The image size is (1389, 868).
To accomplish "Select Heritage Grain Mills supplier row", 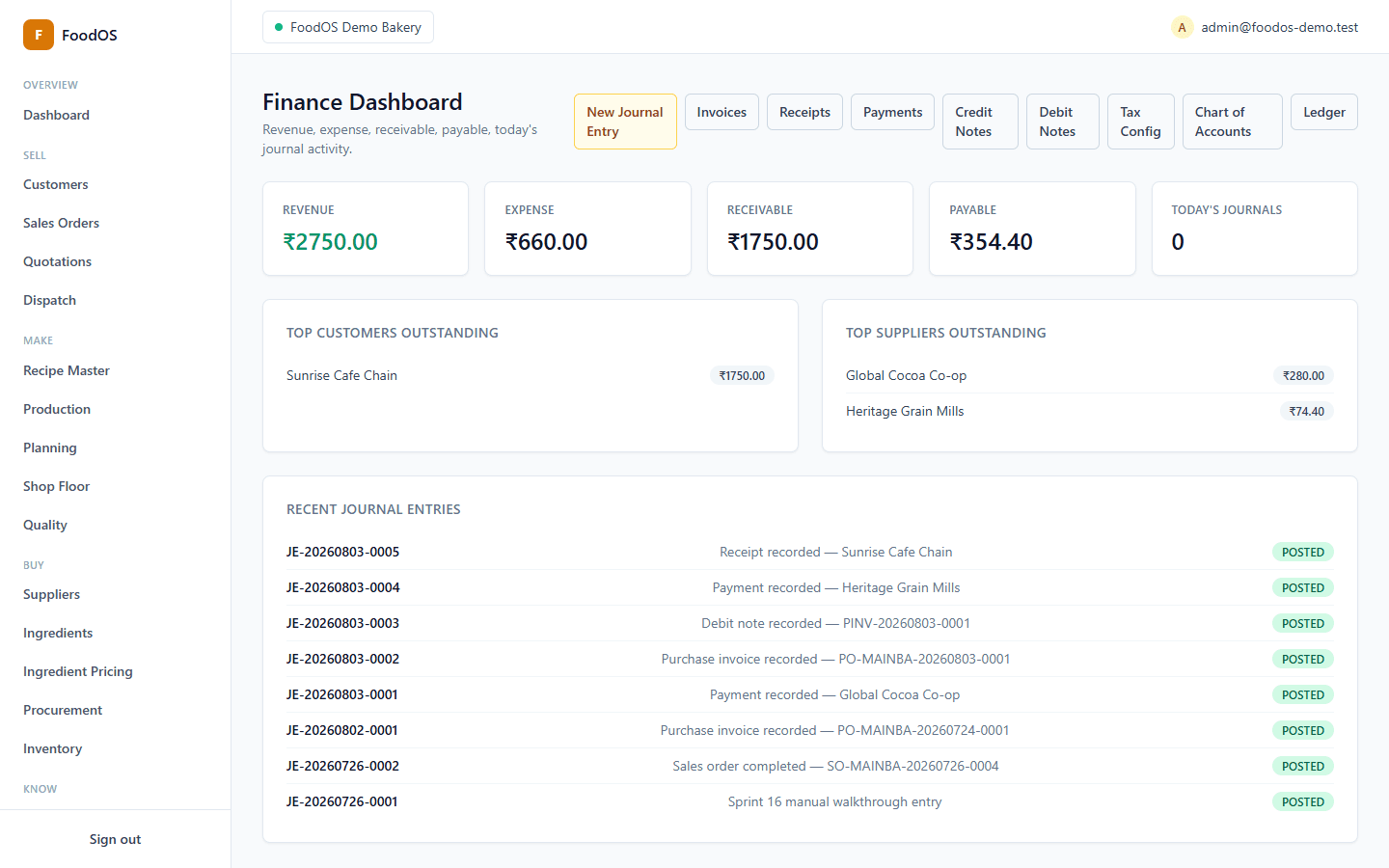I will (x=1090, y=411).
